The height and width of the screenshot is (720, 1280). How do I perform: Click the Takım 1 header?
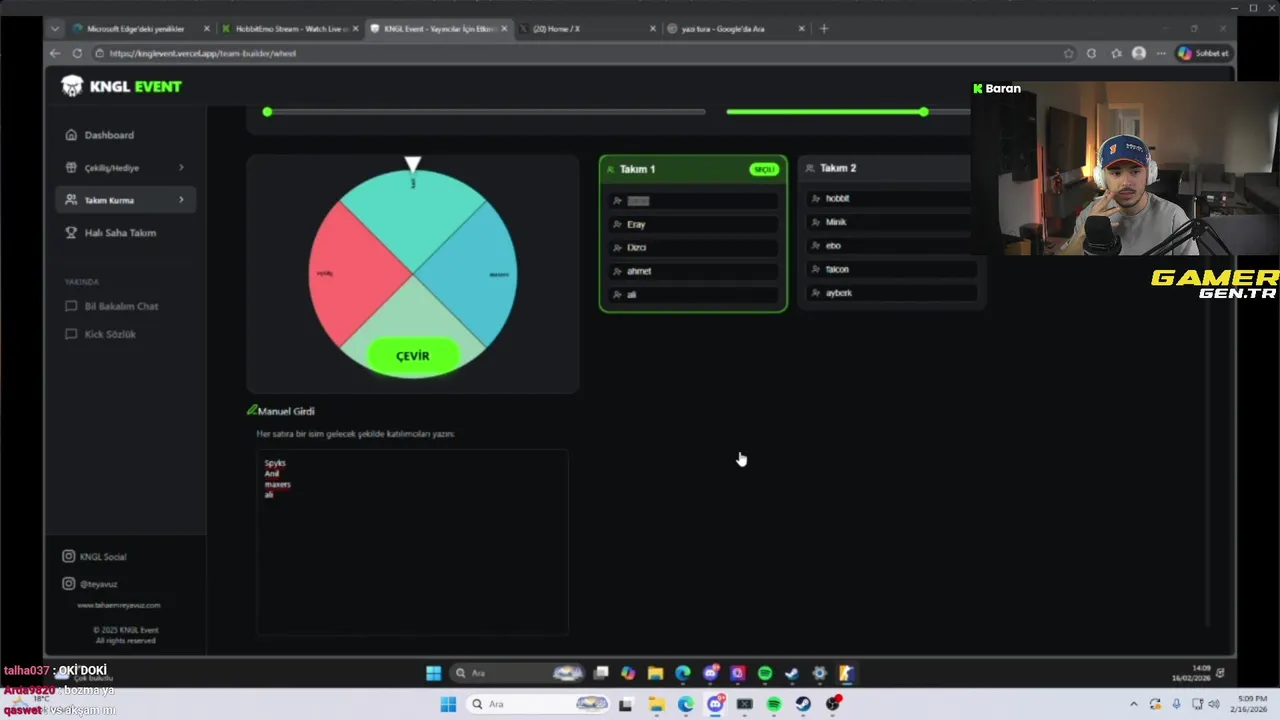point(692,169)
